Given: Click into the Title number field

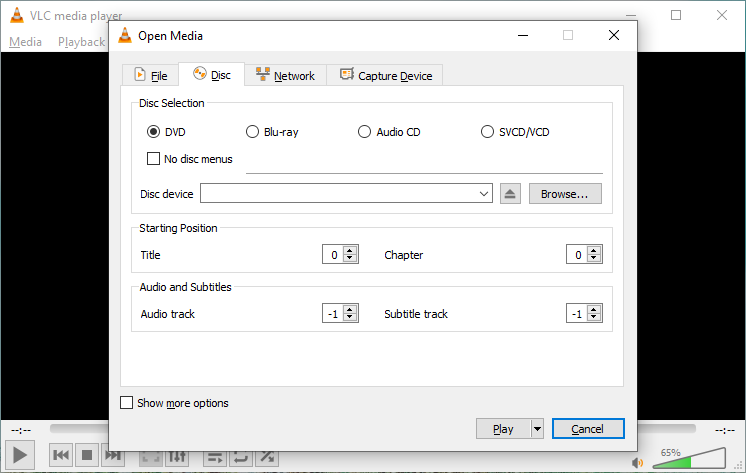Looking at the screenshot, I should point(333,255).
